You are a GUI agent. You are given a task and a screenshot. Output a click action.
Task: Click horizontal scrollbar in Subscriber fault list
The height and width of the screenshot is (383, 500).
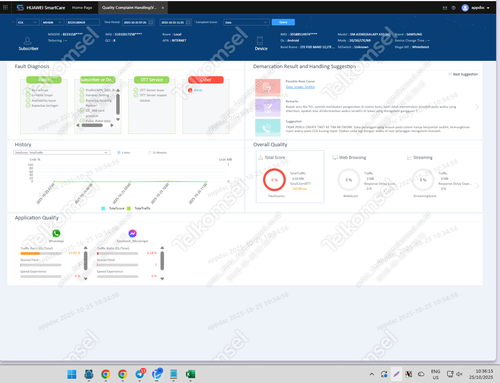[x=92, y=125]
